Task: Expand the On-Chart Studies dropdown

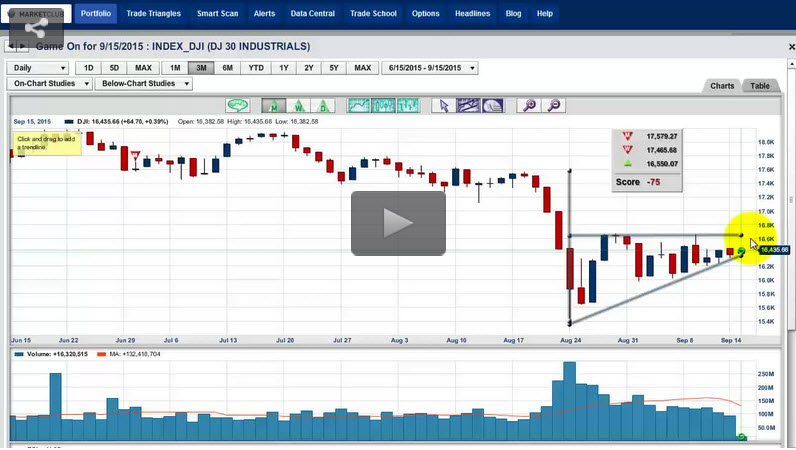Action: click(48, 84)
